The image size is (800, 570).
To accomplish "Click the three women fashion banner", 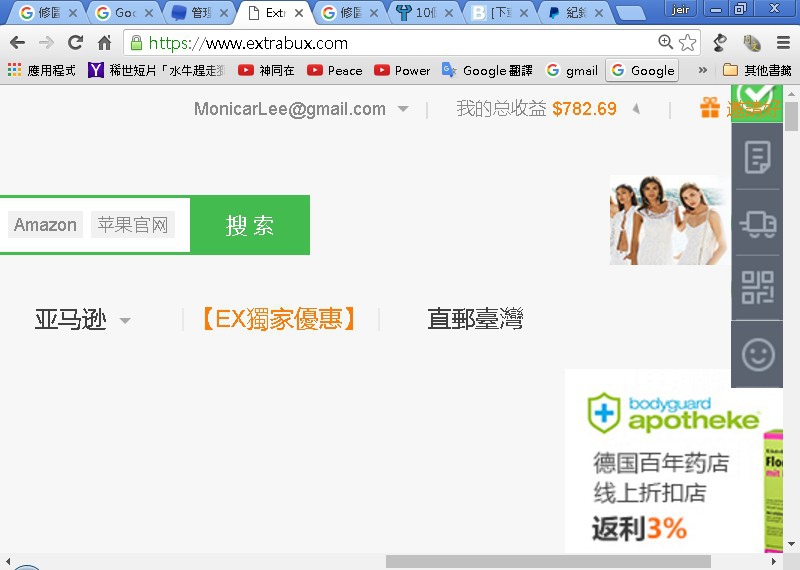I will [670, 220].
